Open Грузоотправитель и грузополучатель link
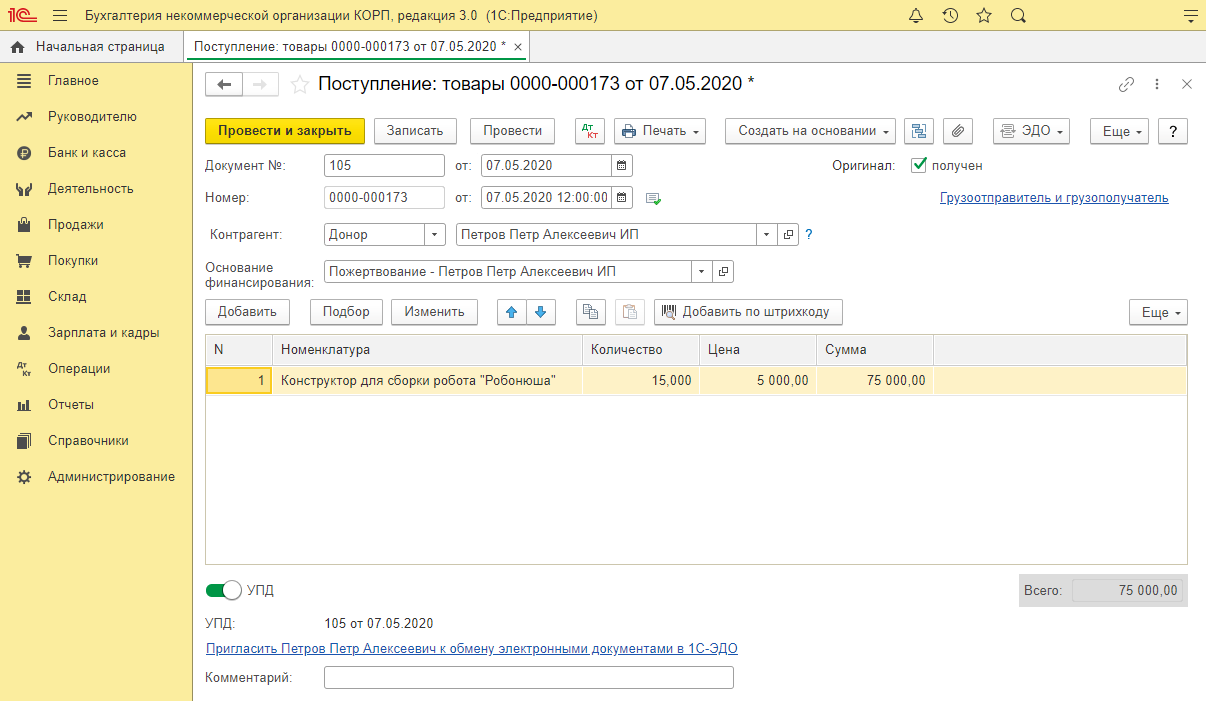1206x701 pixels. coord(1054,198)
